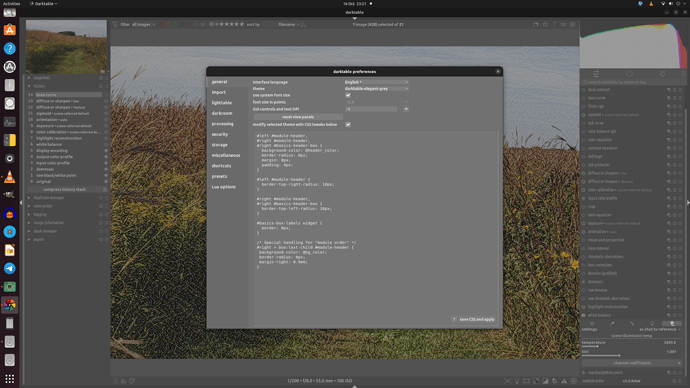The height and width of the screenshot is (388, 690).
Task: Click the fifth star rating filter
Action: 242,24
